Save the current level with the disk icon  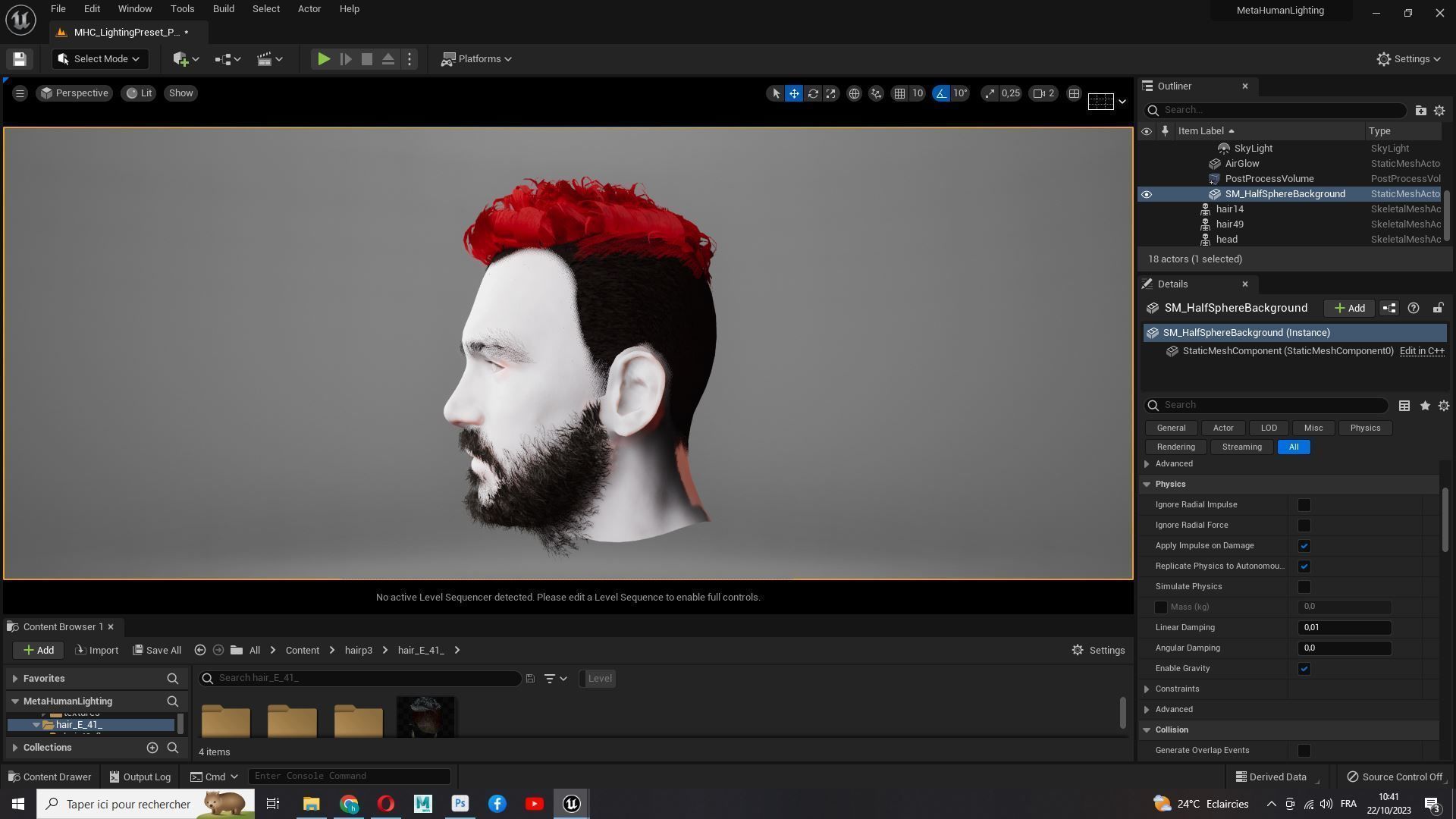pyautogui.click(x=20, y=59)
